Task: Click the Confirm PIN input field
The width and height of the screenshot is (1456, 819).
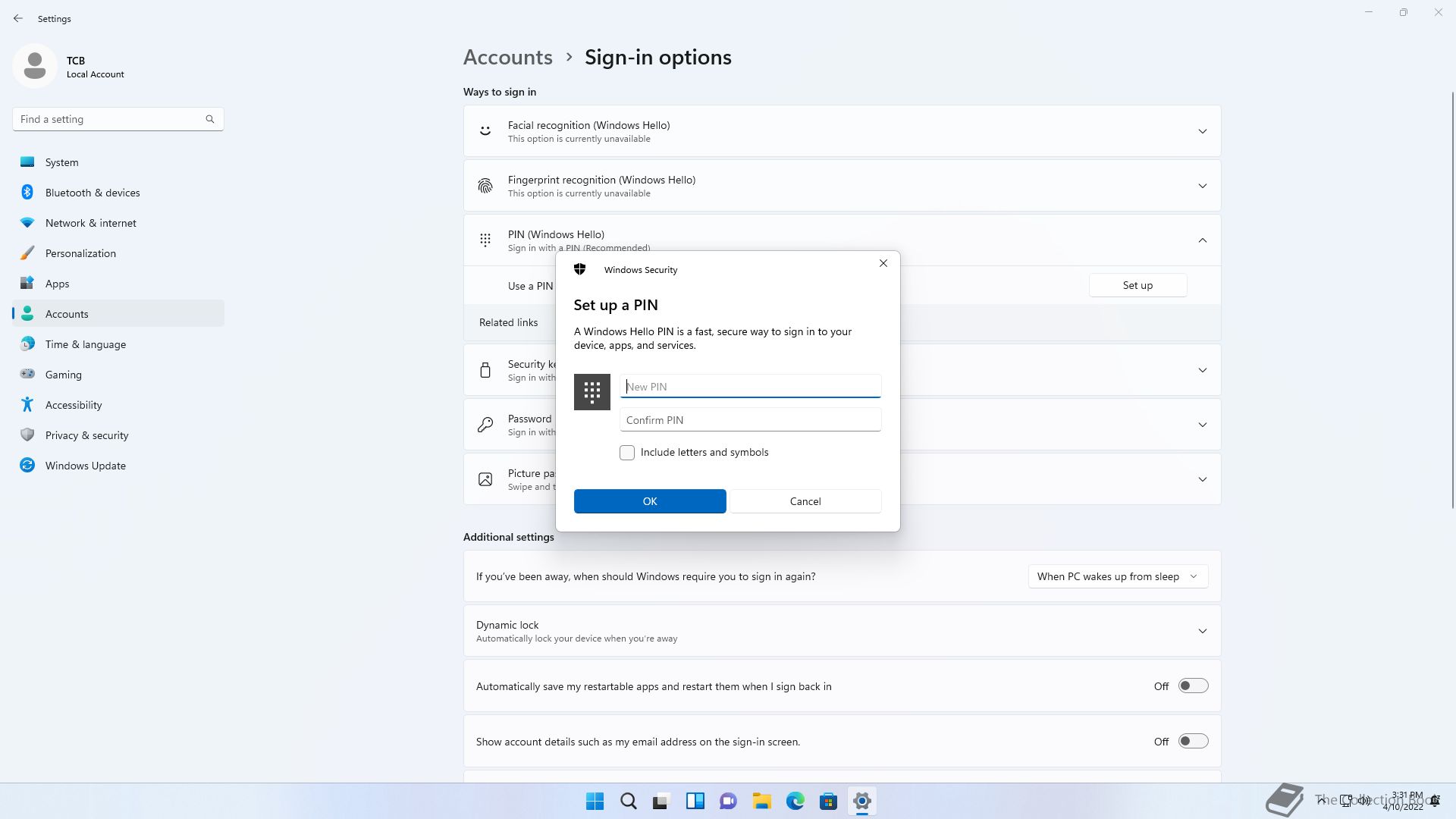Action: click(x=750, y=419)
